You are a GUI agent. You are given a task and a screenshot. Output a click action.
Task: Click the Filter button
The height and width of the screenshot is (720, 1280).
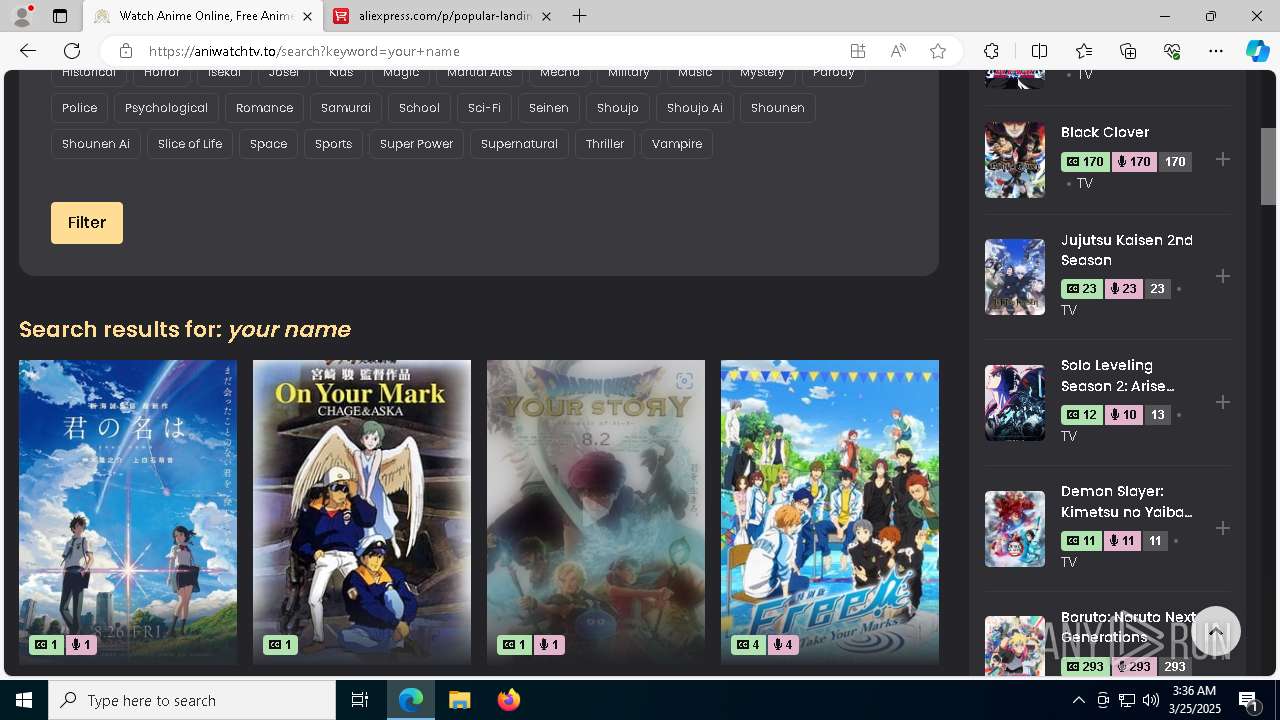pos(87,223)
